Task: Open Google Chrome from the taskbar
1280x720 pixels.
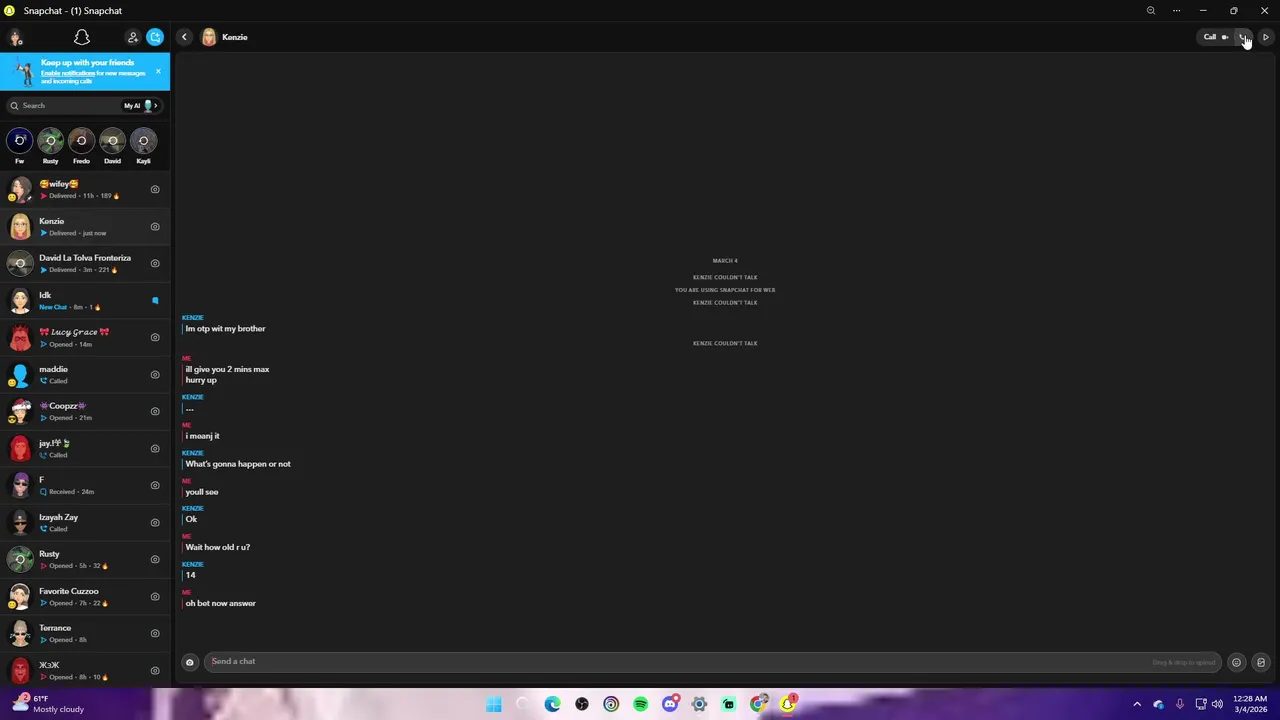Action: click(x=758, y=704)
